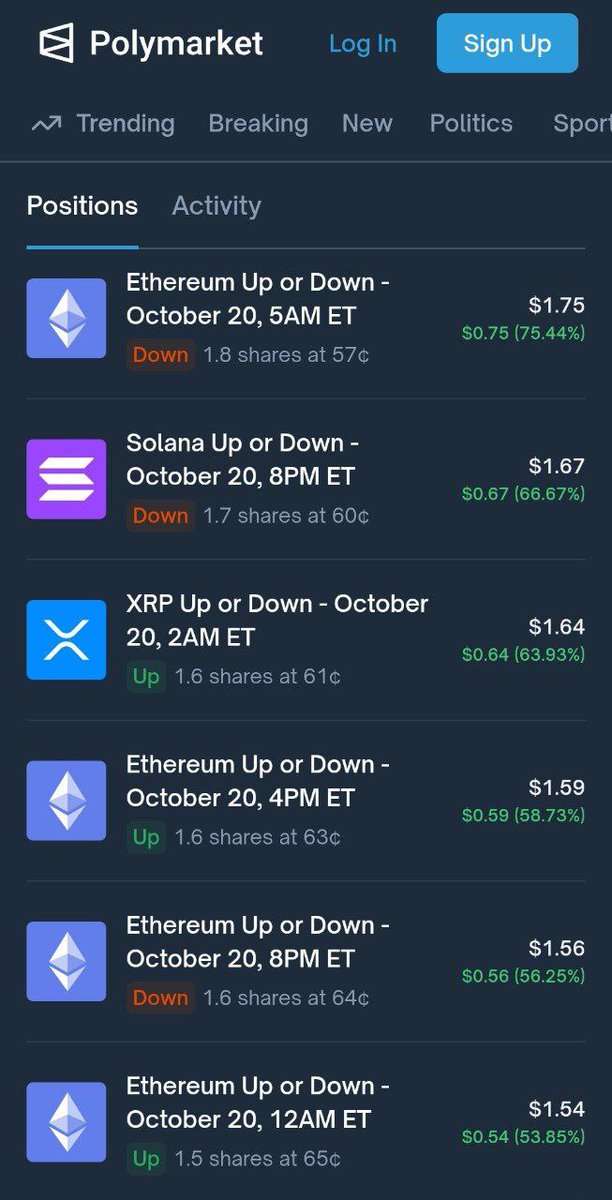The height and width of the screenshot is (1200, 612).
Task: Open Ethereum Up or Down 5AM ET title
Action: [257, 299]
